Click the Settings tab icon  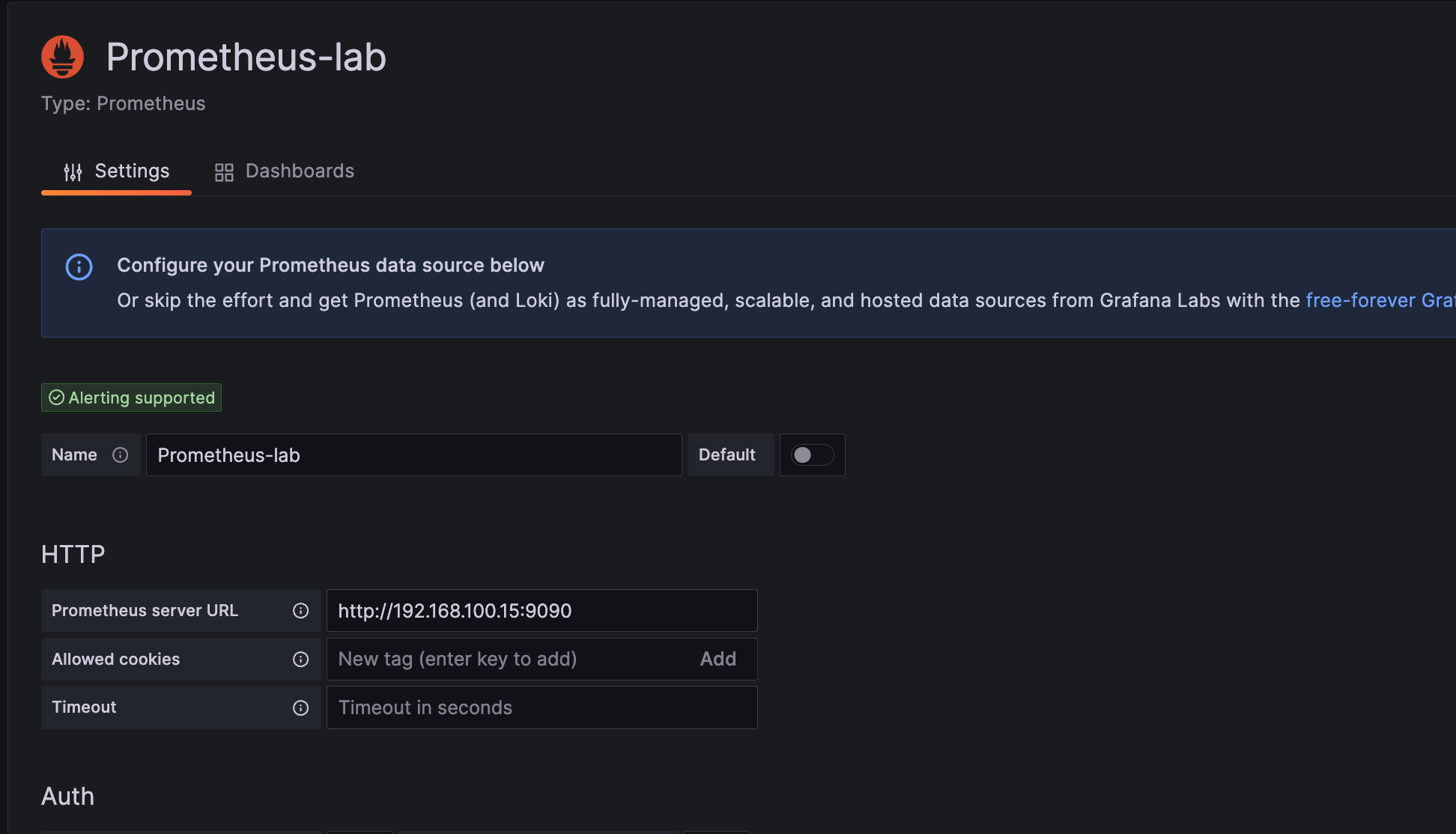pos(74,170)
